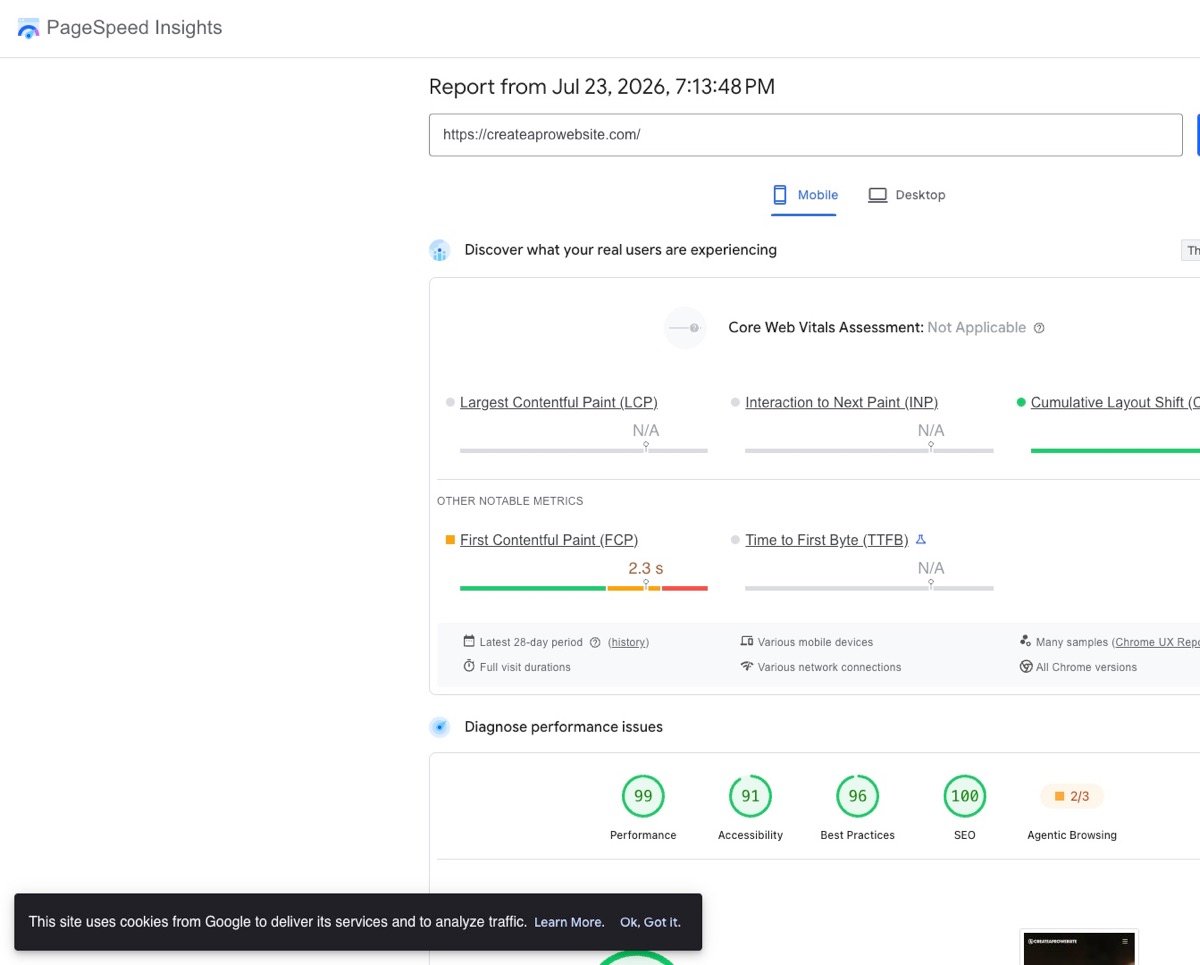
Task: Click the samples icon by Many samples
Action: coord(1025,641)
